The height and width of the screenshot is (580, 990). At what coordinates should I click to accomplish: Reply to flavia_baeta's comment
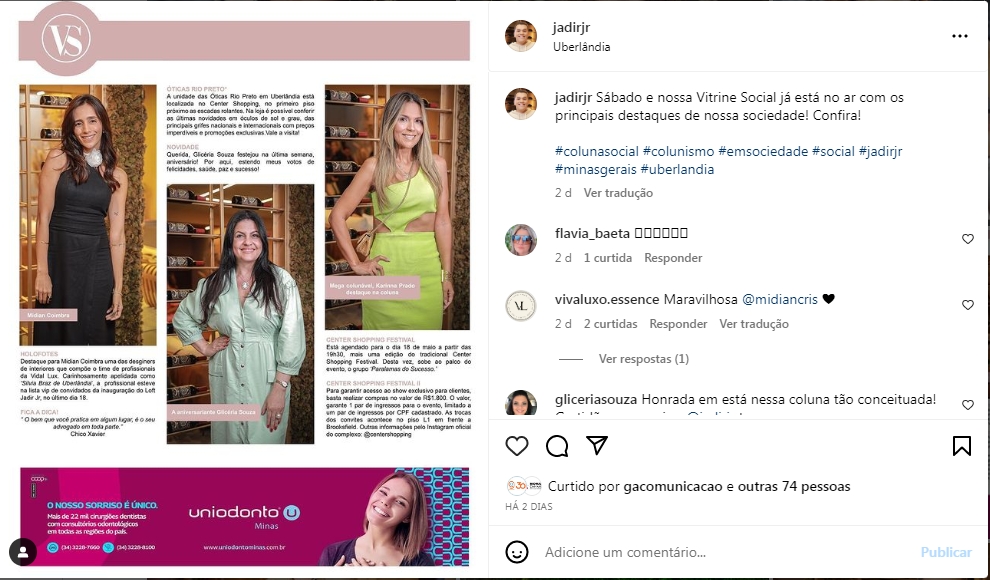(x=673, y=258)
